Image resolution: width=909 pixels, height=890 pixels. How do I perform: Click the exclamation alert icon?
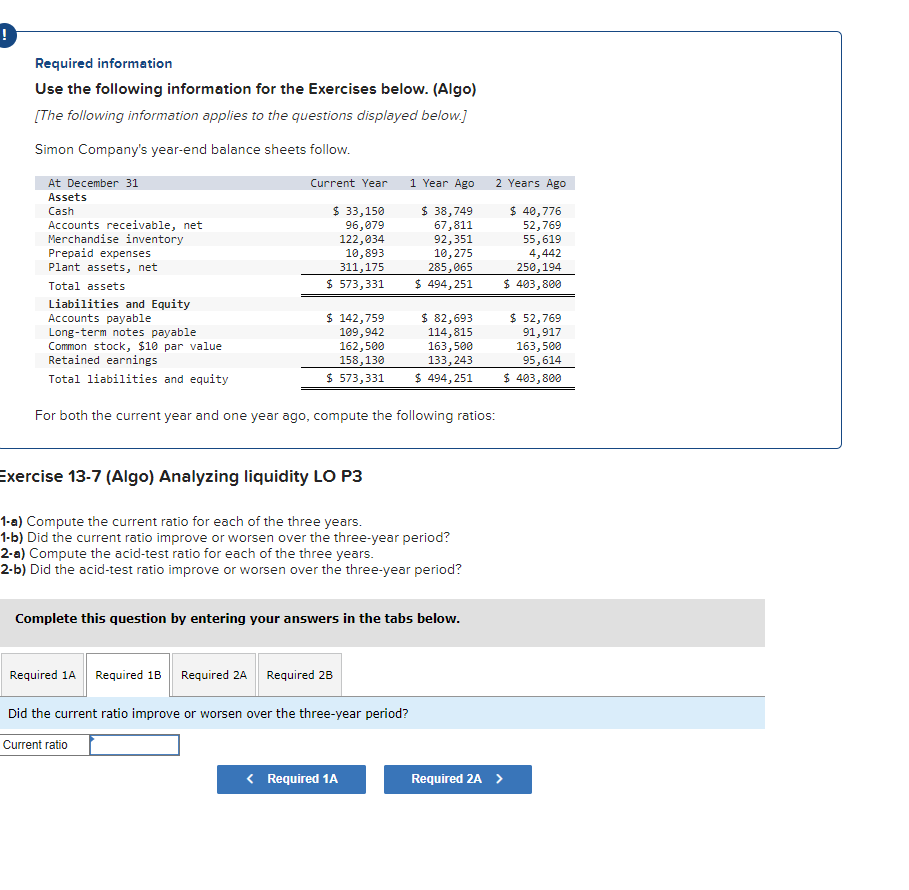point(6,36)
